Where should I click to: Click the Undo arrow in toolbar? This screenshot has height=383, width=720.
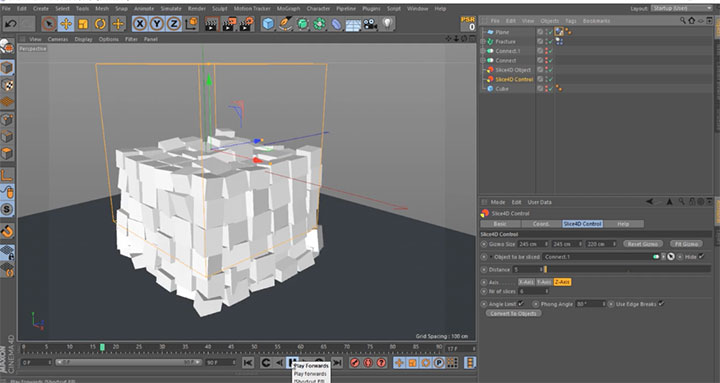pyautogui.click(x=11, y=24)
